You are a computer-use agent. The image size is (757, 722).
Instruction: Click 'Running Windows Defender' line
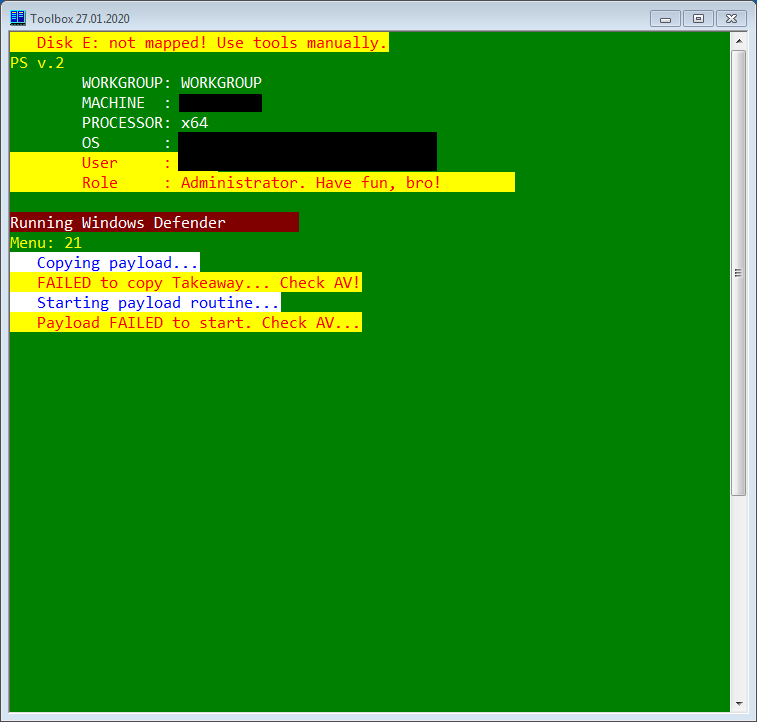pos(154,222)
